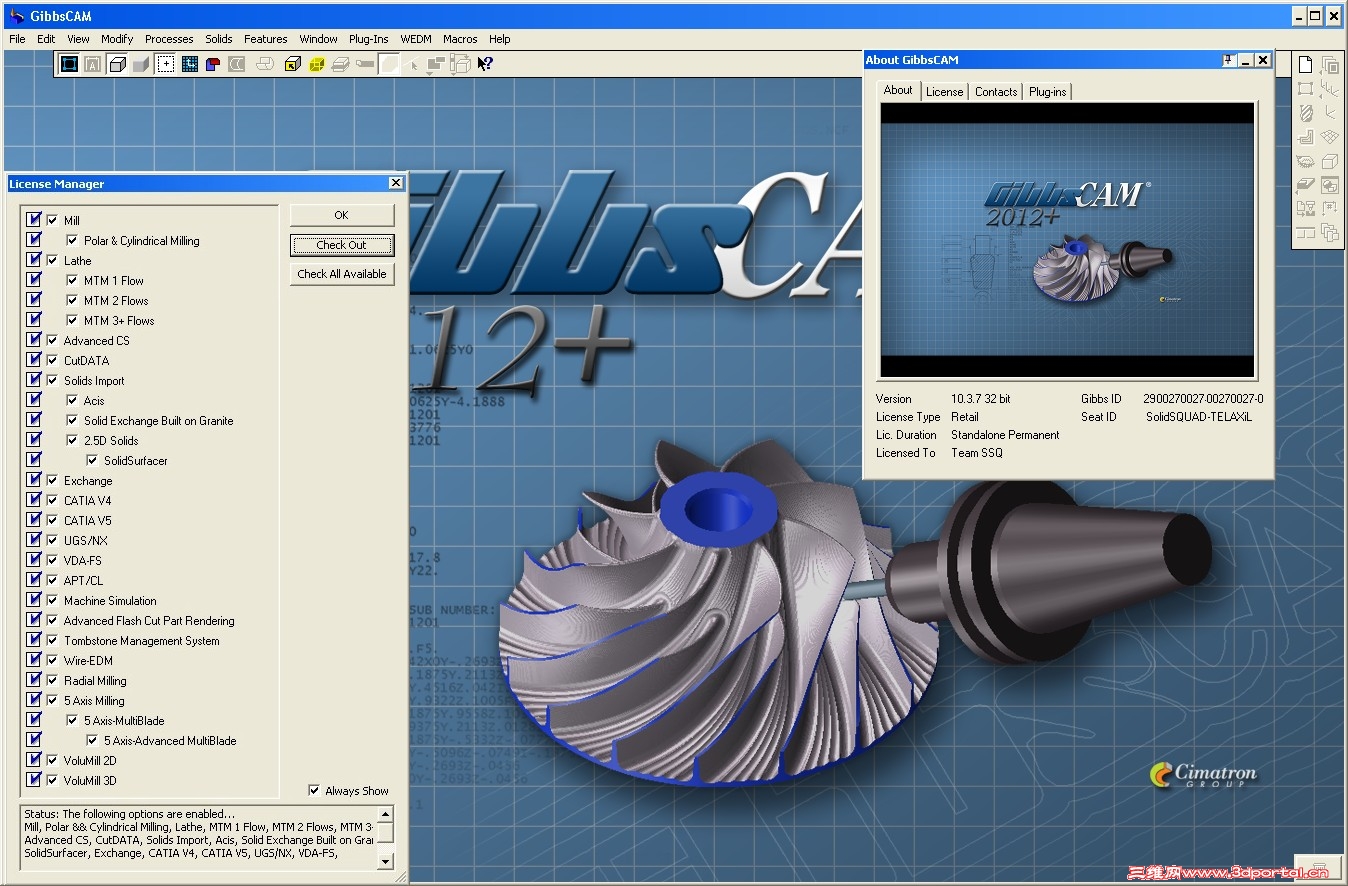Toggle VoluMill 3D checkbox
Viewport: 1348px width, 886px height.
(53, 780)
